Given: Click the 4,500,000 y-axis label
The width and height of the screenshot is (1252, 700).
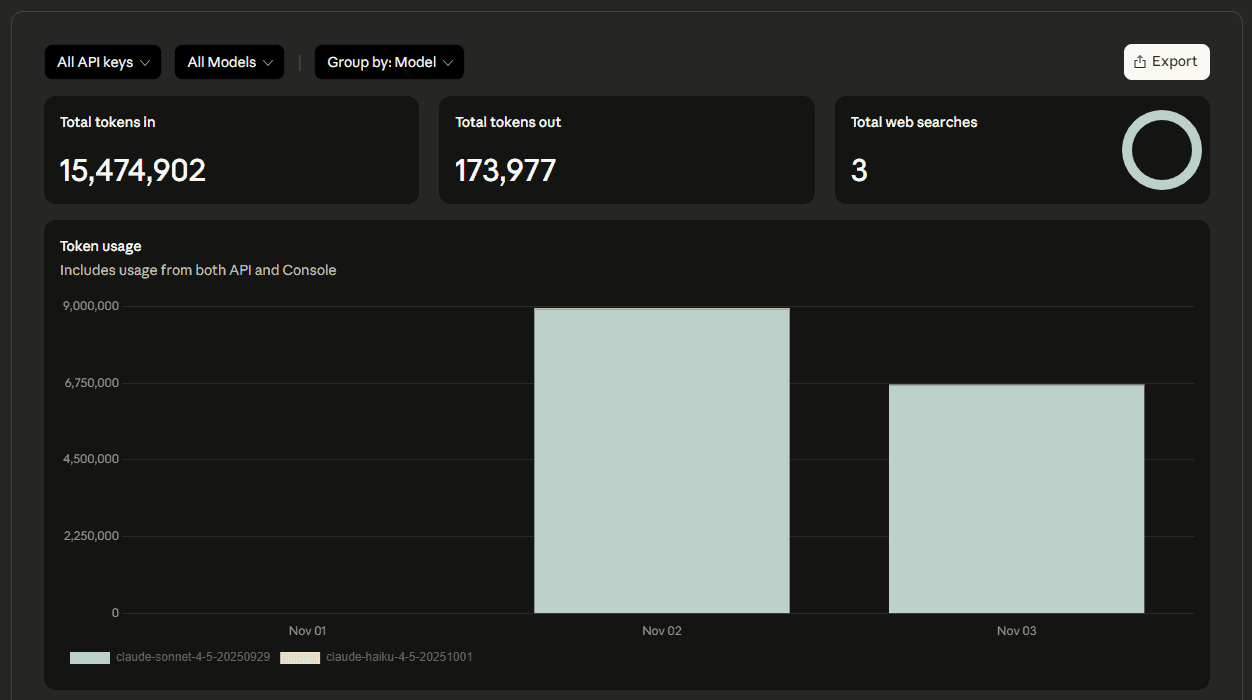Looking at the screenshot, I should [91, 459].
